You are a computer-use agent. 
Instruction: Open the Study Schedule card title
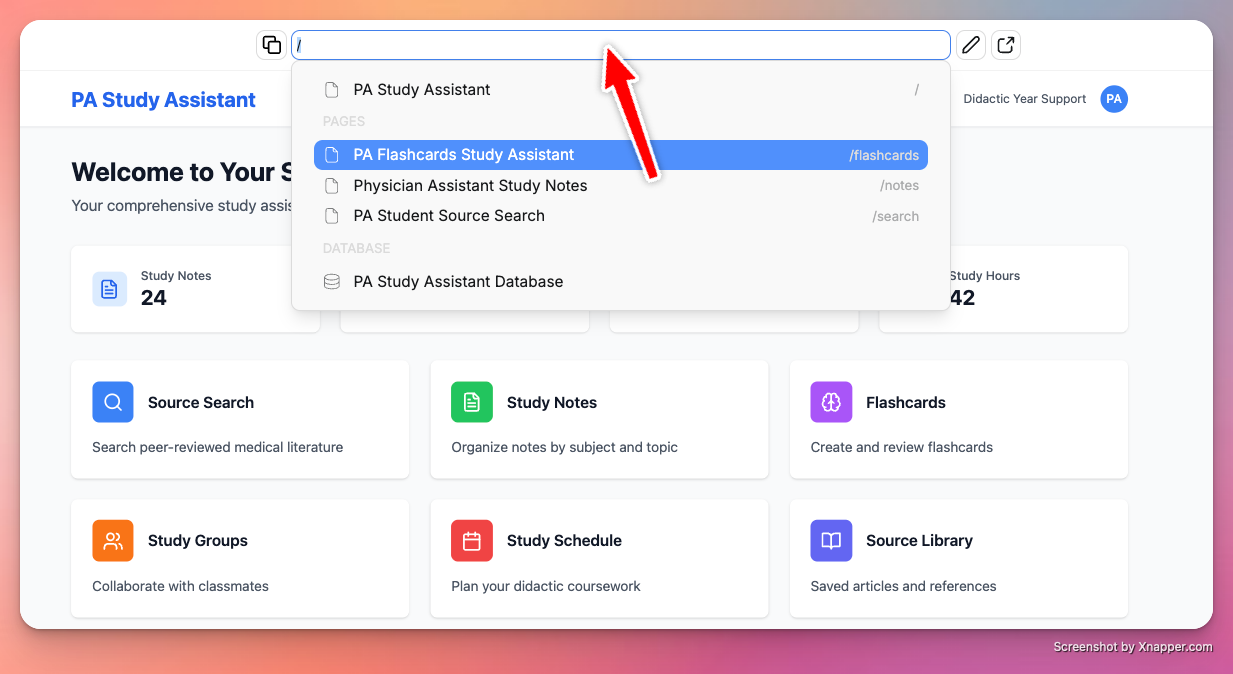click(564, 541)
